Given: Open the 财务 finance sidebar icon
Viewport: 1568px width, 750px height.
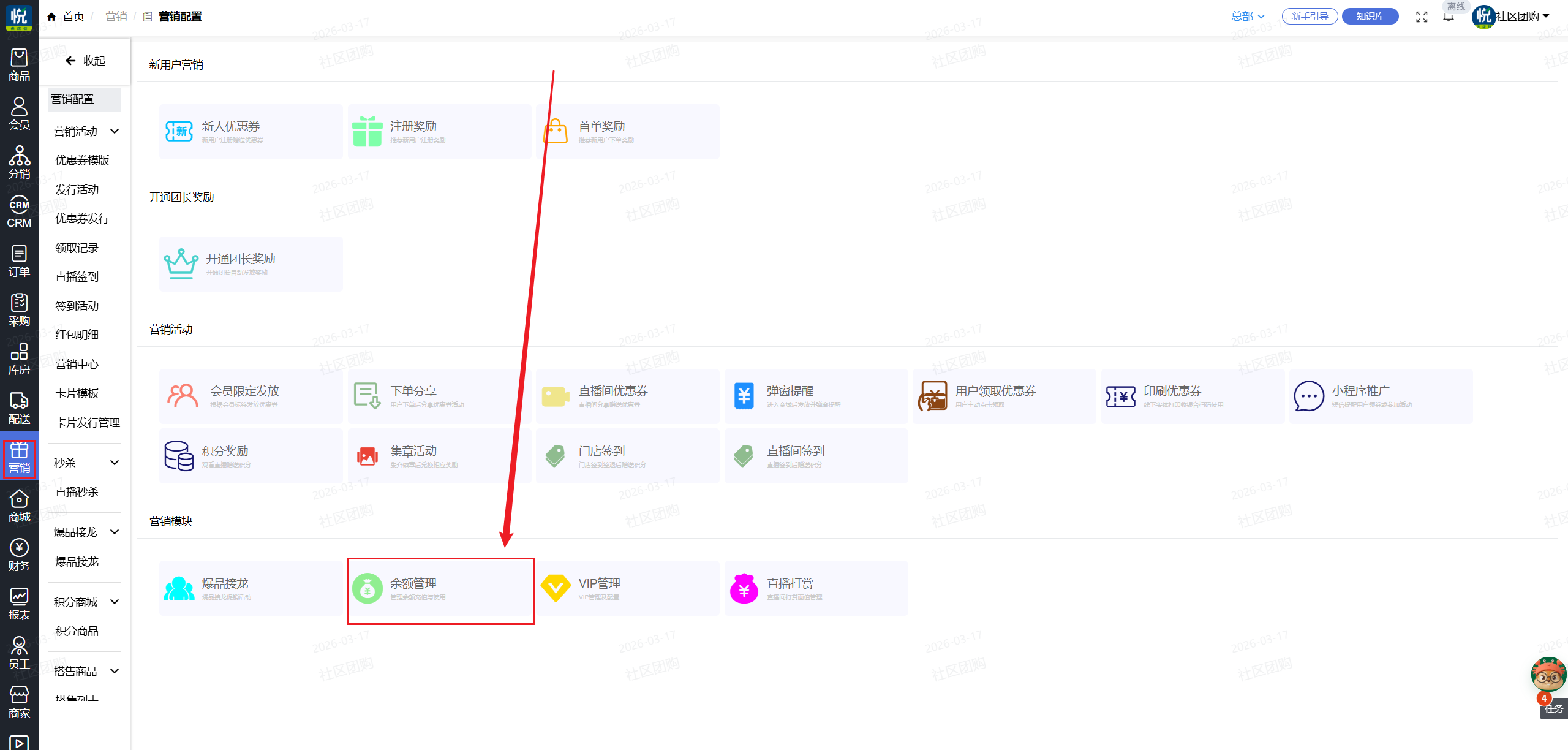Looking at the screenshot, I should click(19, 555).
